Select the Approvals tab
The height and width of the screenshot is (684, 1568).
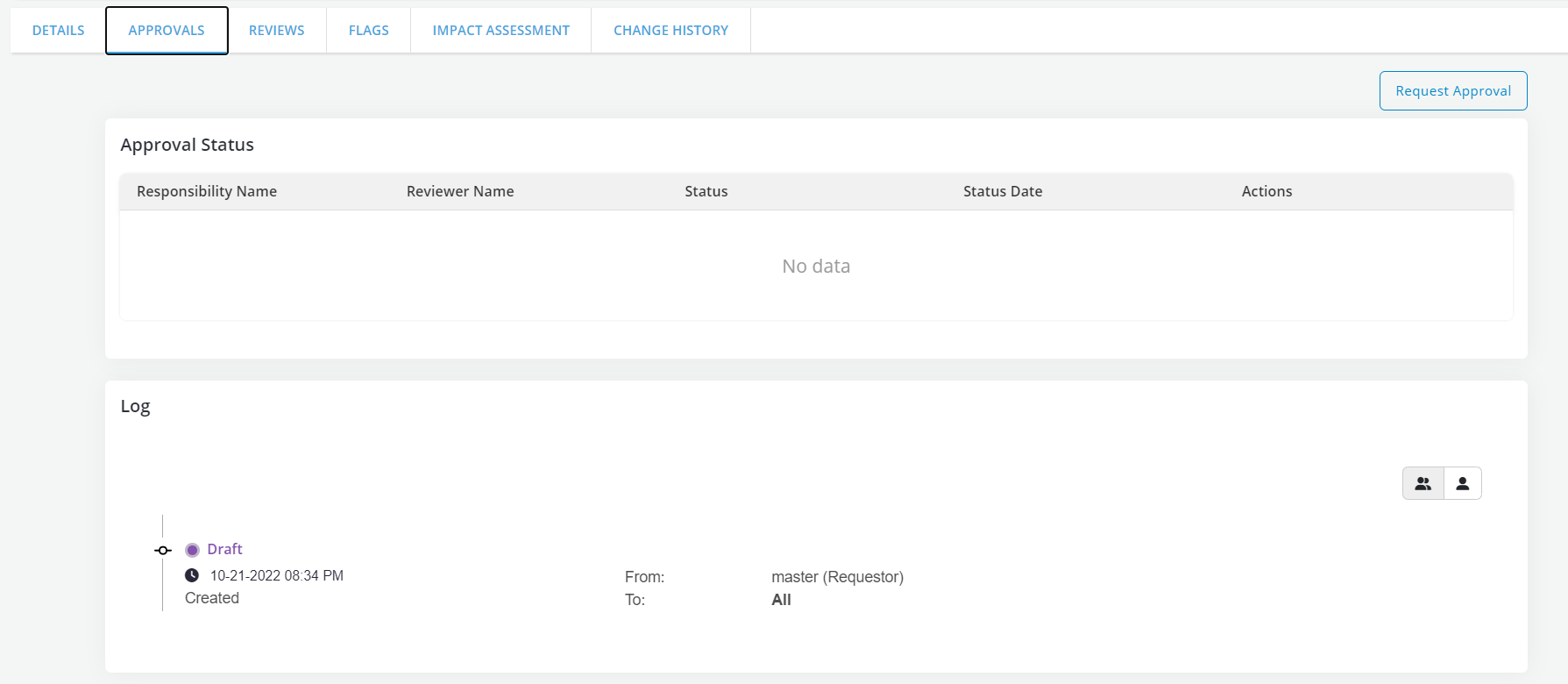point(167,31)
